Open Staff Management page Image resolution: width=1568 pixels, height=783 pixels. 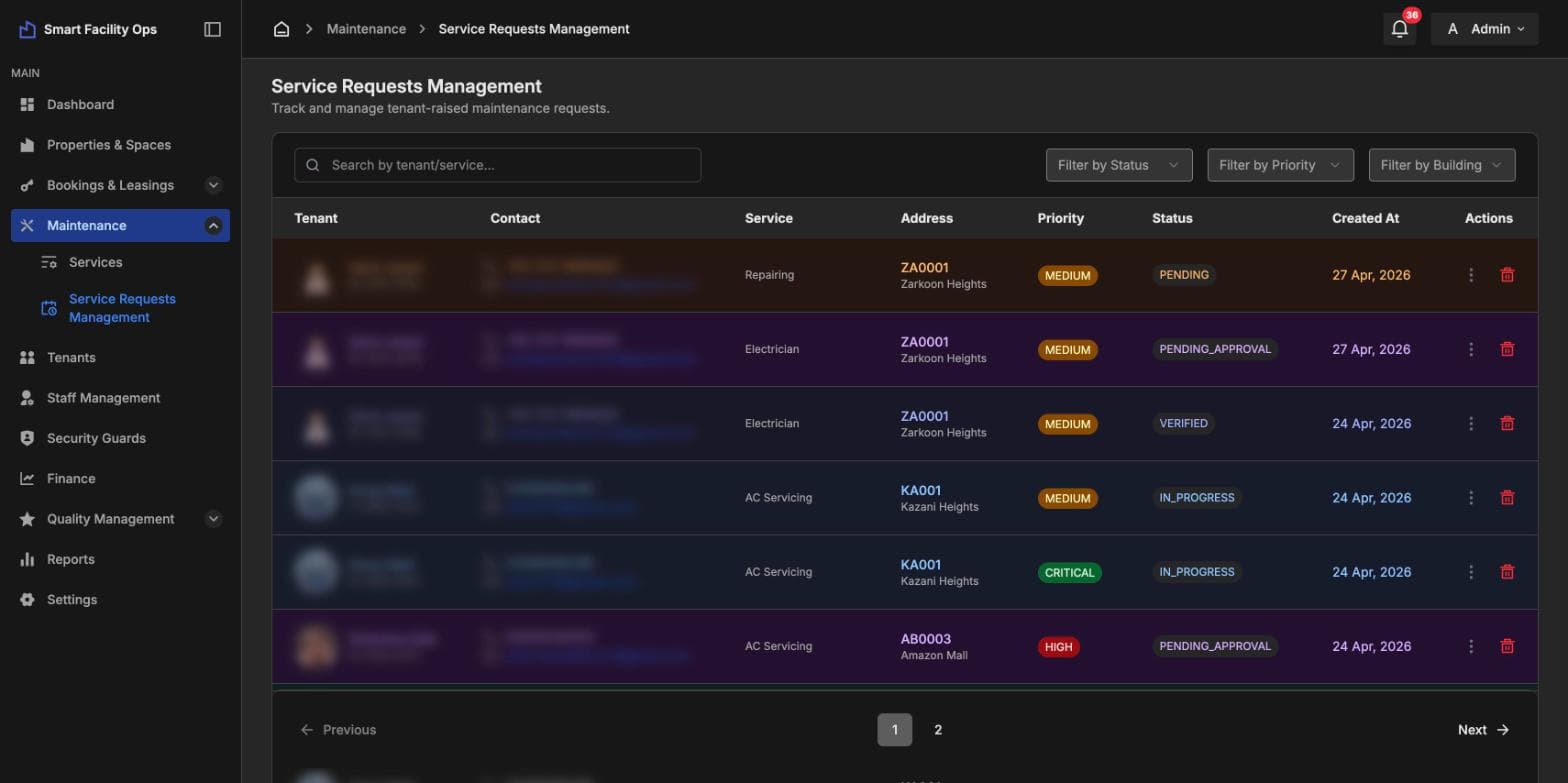tap(103, 398)
